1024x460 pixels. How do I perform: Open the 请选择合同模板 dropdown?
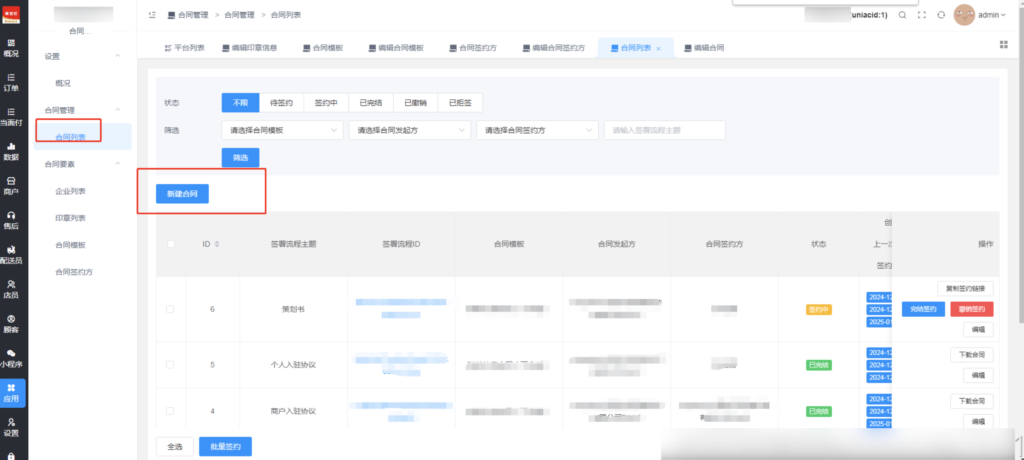(282, 130)
